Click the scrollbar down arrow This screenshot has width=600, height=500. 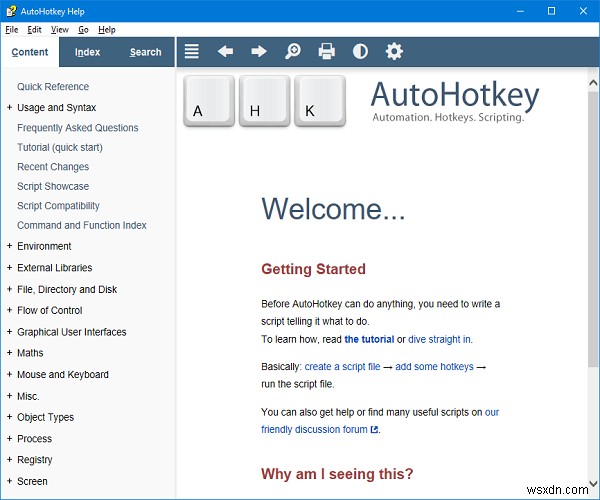593,483
